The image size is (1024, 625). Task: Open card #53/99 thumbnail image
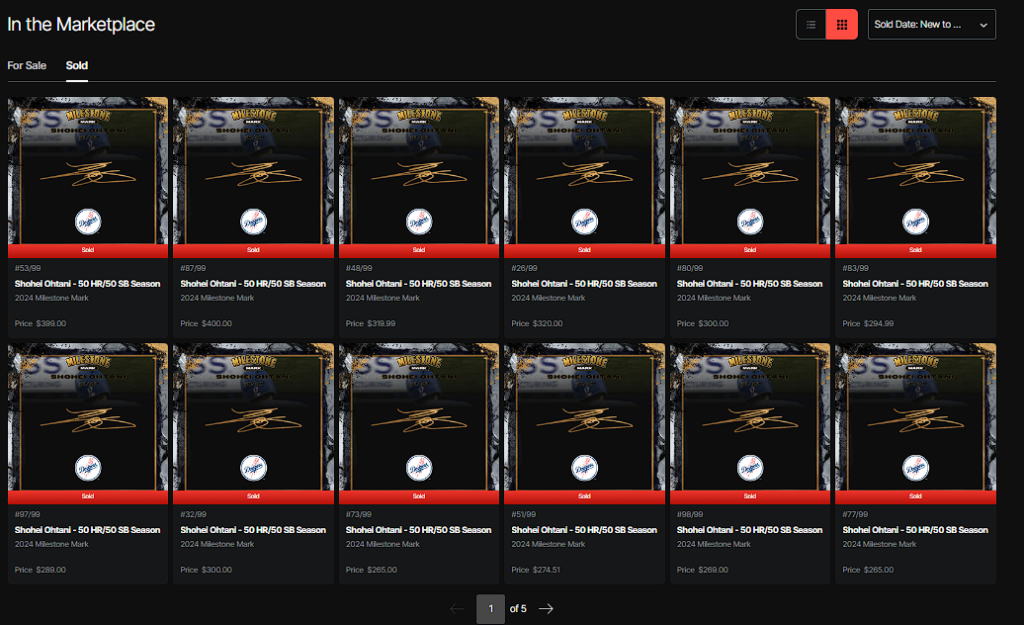pos(87,170)
